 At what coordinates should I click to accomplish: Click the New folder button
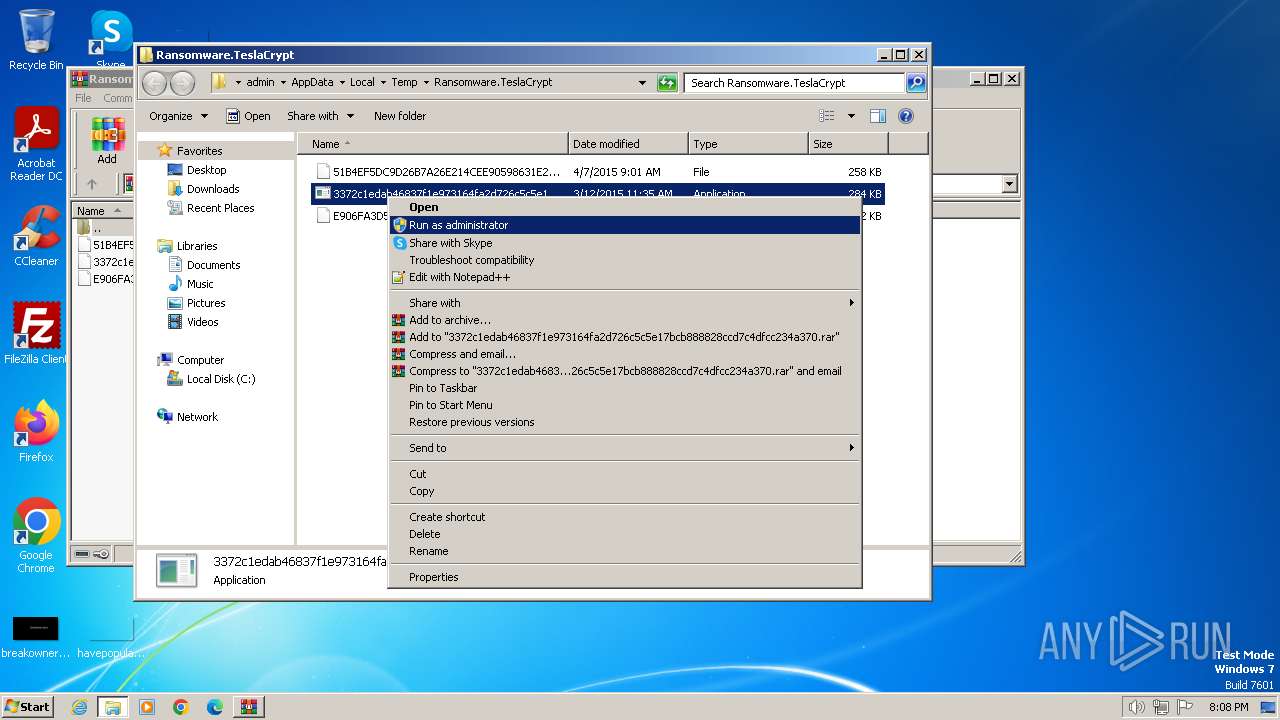coord(400,116)
